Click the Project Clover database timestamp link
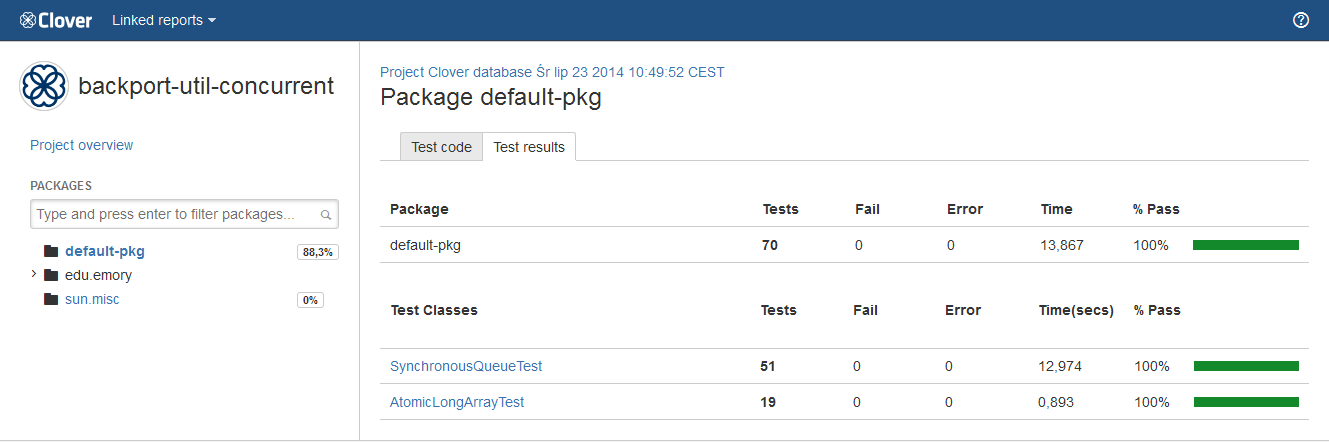Screen dimensions: 1329x442 point(552,72)
